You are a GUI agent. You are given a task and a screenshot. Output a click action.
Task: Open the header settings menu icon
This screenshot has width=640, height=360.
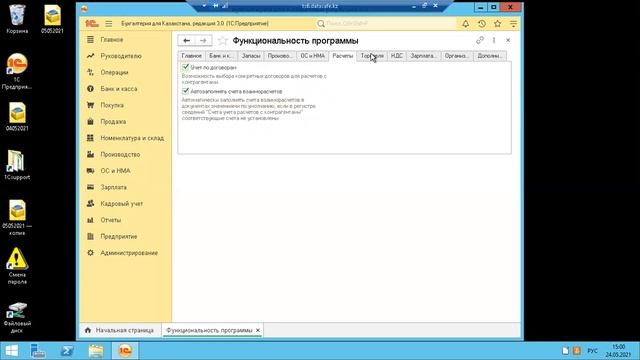513,24
